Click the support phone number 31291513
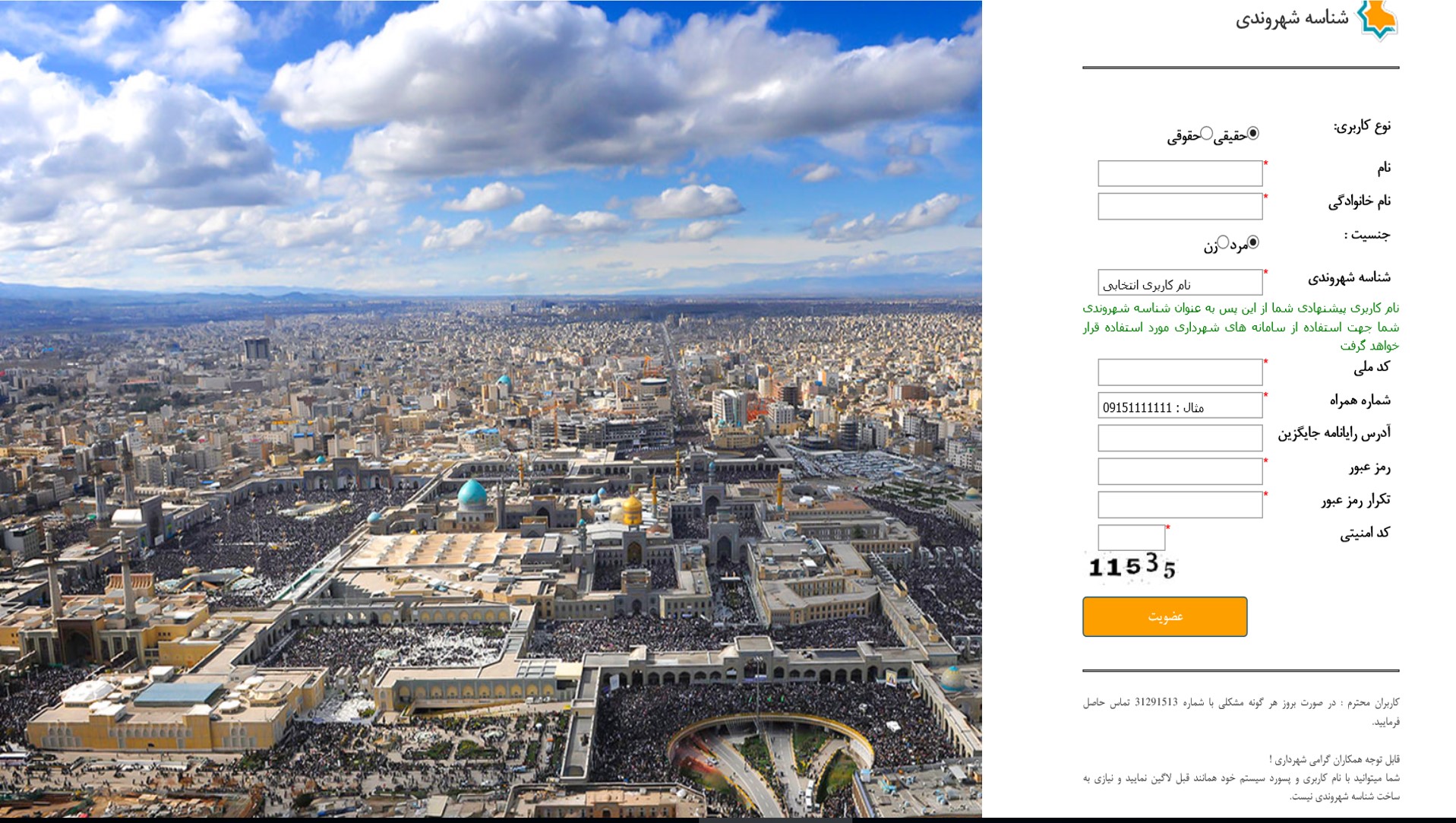 [x=1155, y=702]
